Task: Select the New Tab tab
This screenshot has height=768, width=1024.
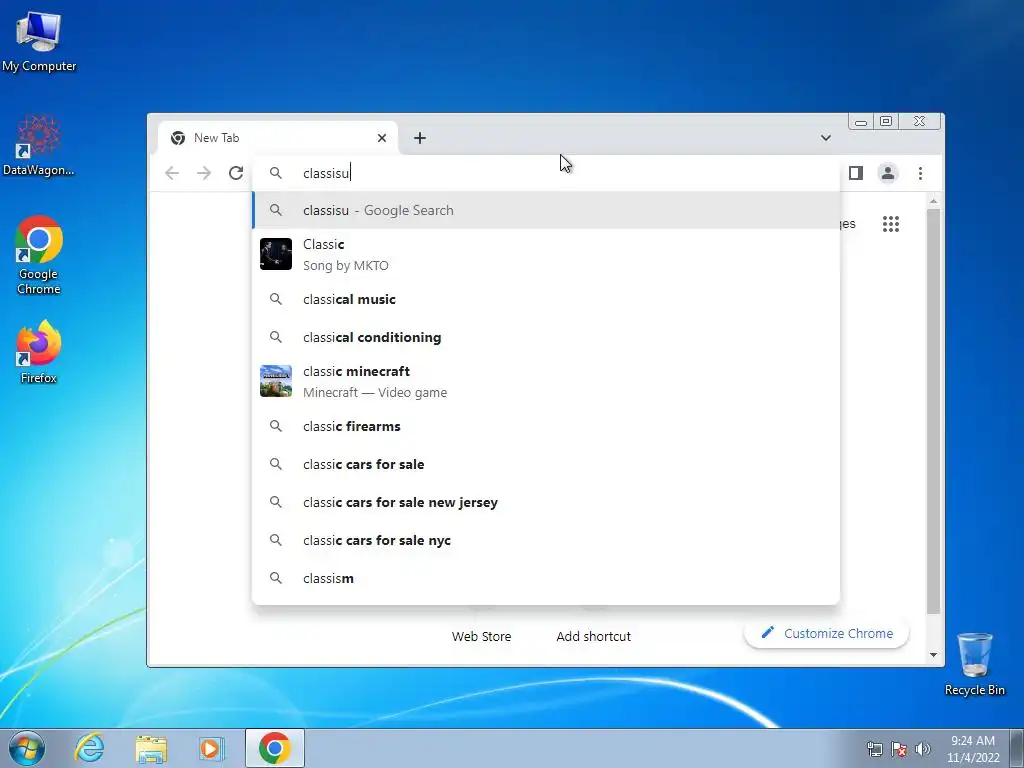Action: 278,138
